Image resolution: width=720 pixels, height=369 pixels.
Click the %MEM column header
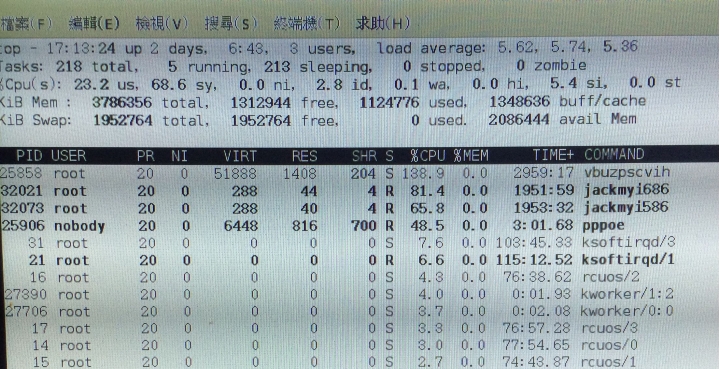coord(471,156)
